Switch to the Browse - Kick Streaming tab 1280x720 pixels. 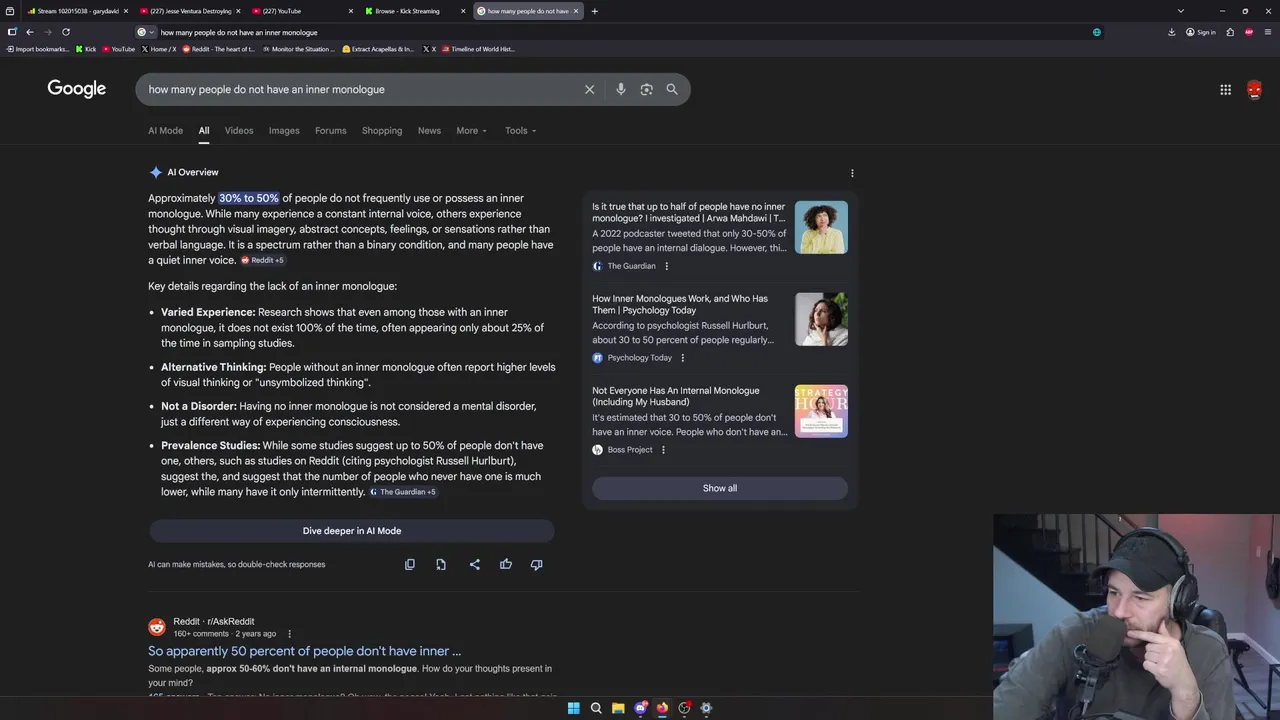413,11
